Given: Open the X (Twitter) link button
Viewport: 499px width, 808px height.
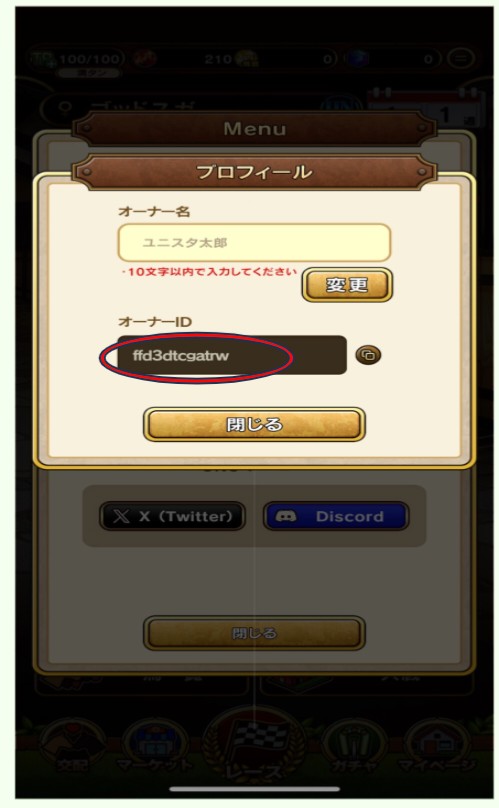Looking at the screenshot, I should click(x=172, y=516).
